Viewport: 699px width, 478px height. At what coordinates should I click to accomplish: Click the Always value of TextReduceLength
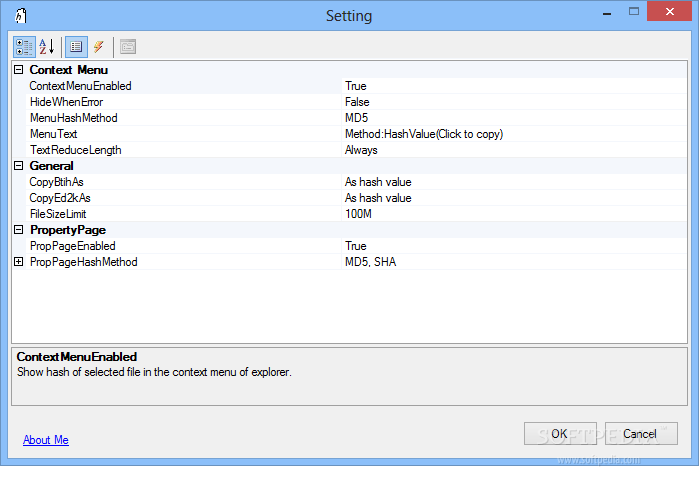tap(514, 150)
